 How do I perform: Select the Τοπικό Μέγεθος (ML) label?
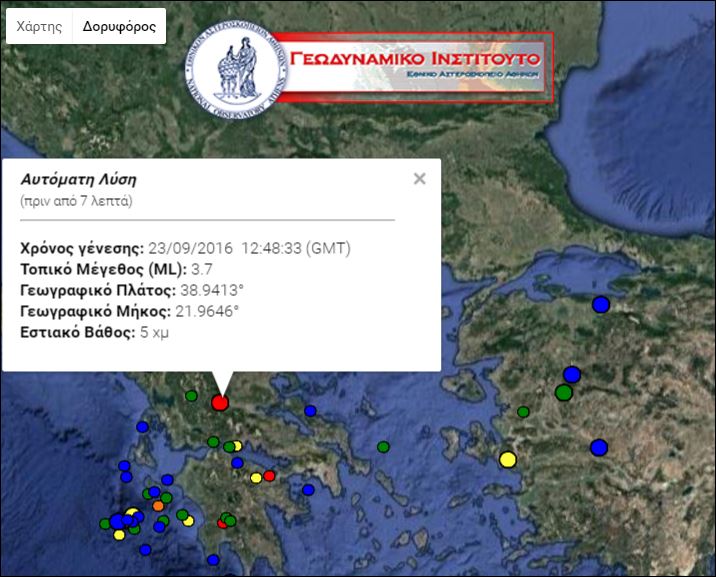pyautogui.click(x=104, y=269)
